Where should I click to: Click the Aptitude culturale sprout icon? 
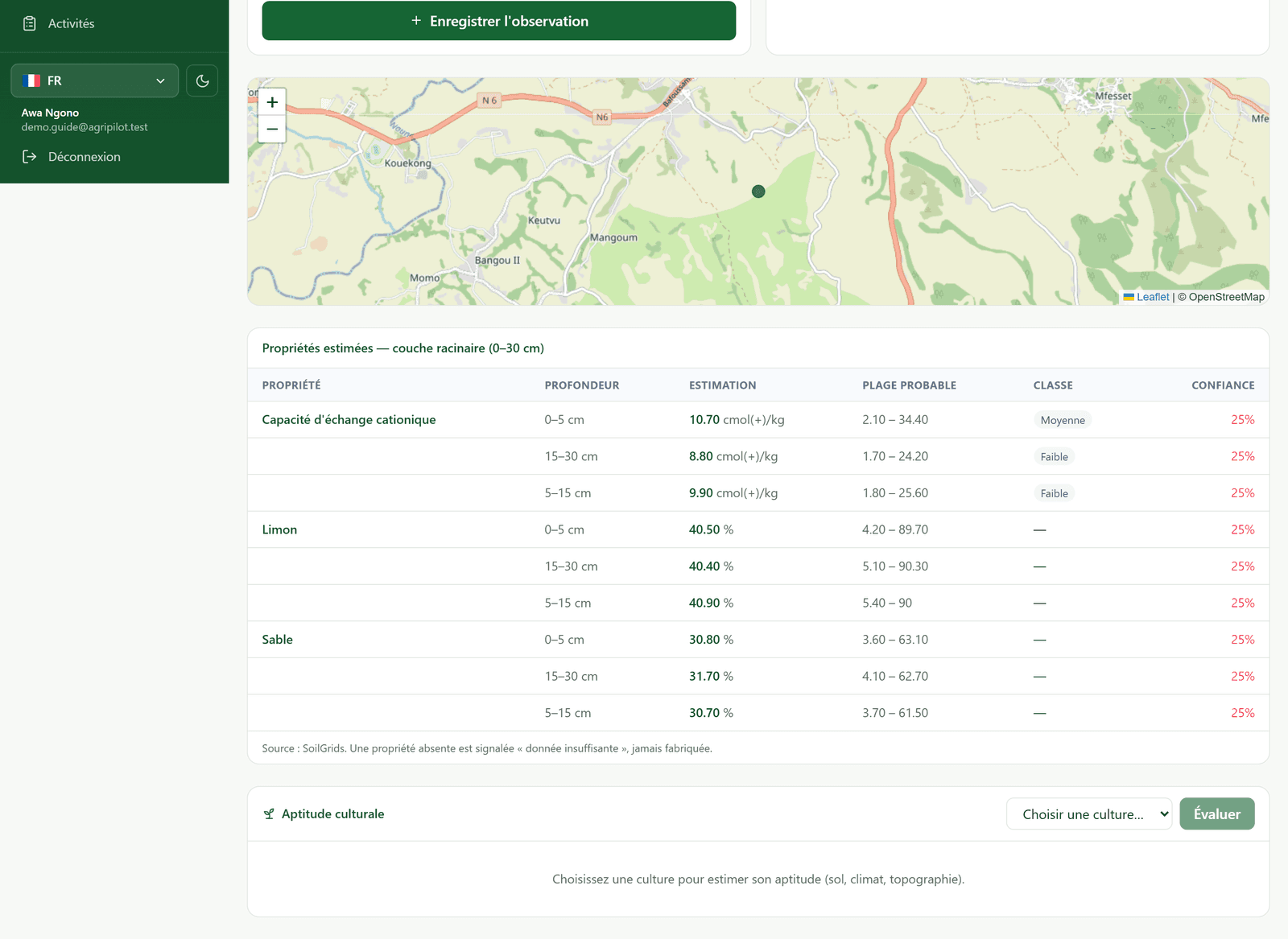pos(269,814)
